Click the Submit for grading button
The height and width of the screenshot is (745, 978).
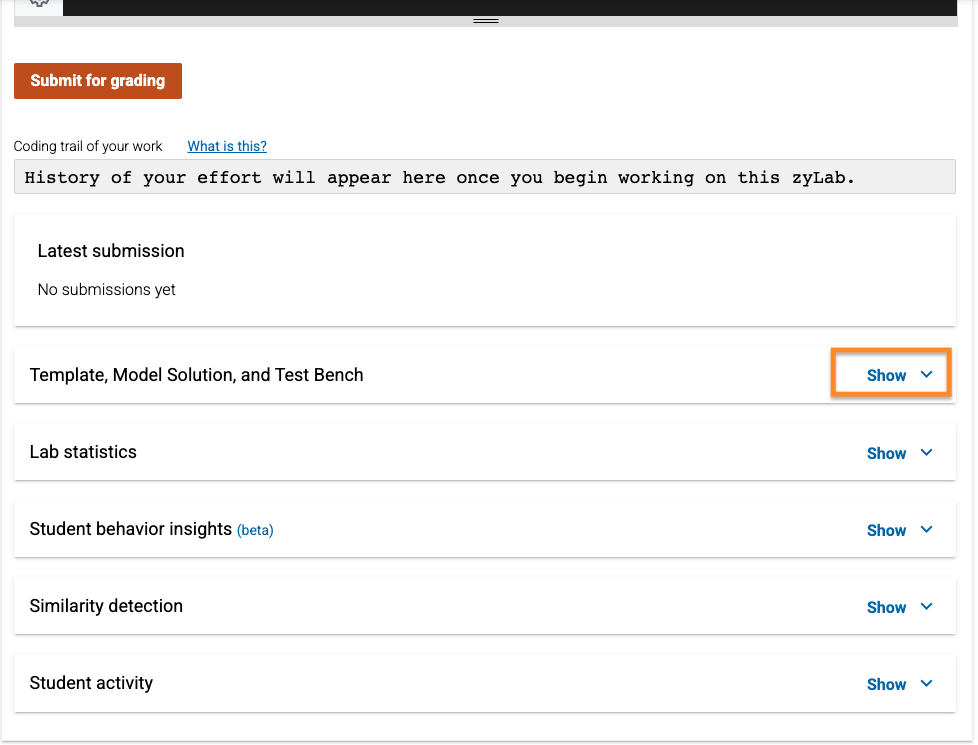[97, 81]
